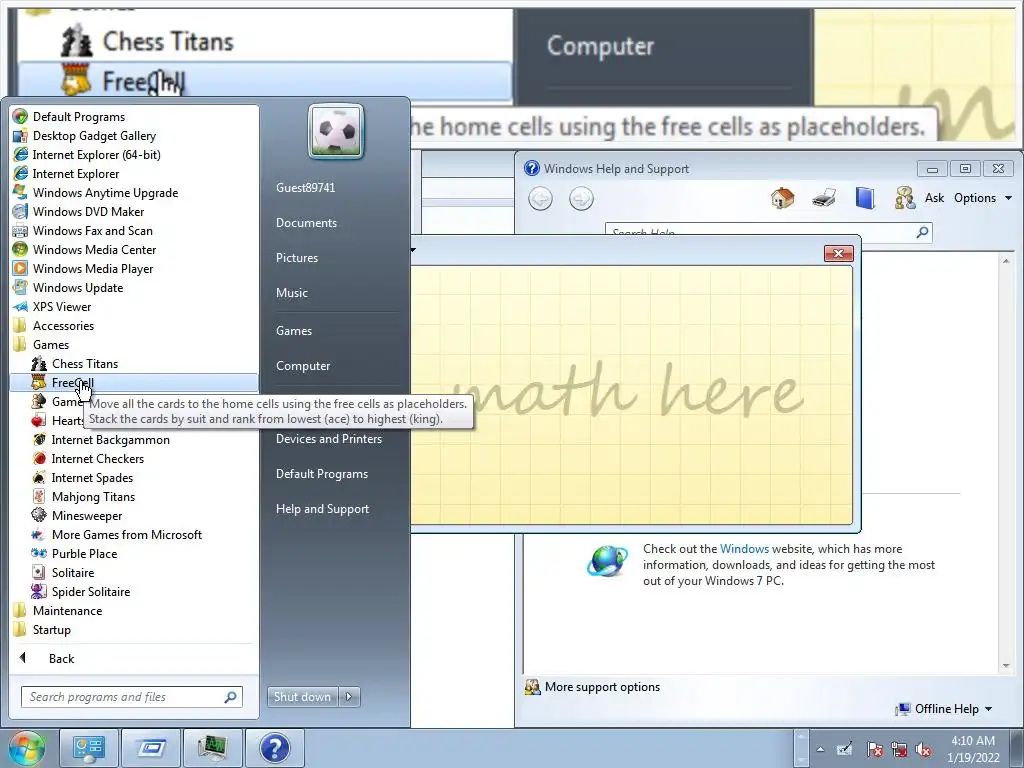The image size is (1024, 768).
Task: Close the math input panel
Action: pyautogui.click(x=839, y=253)
